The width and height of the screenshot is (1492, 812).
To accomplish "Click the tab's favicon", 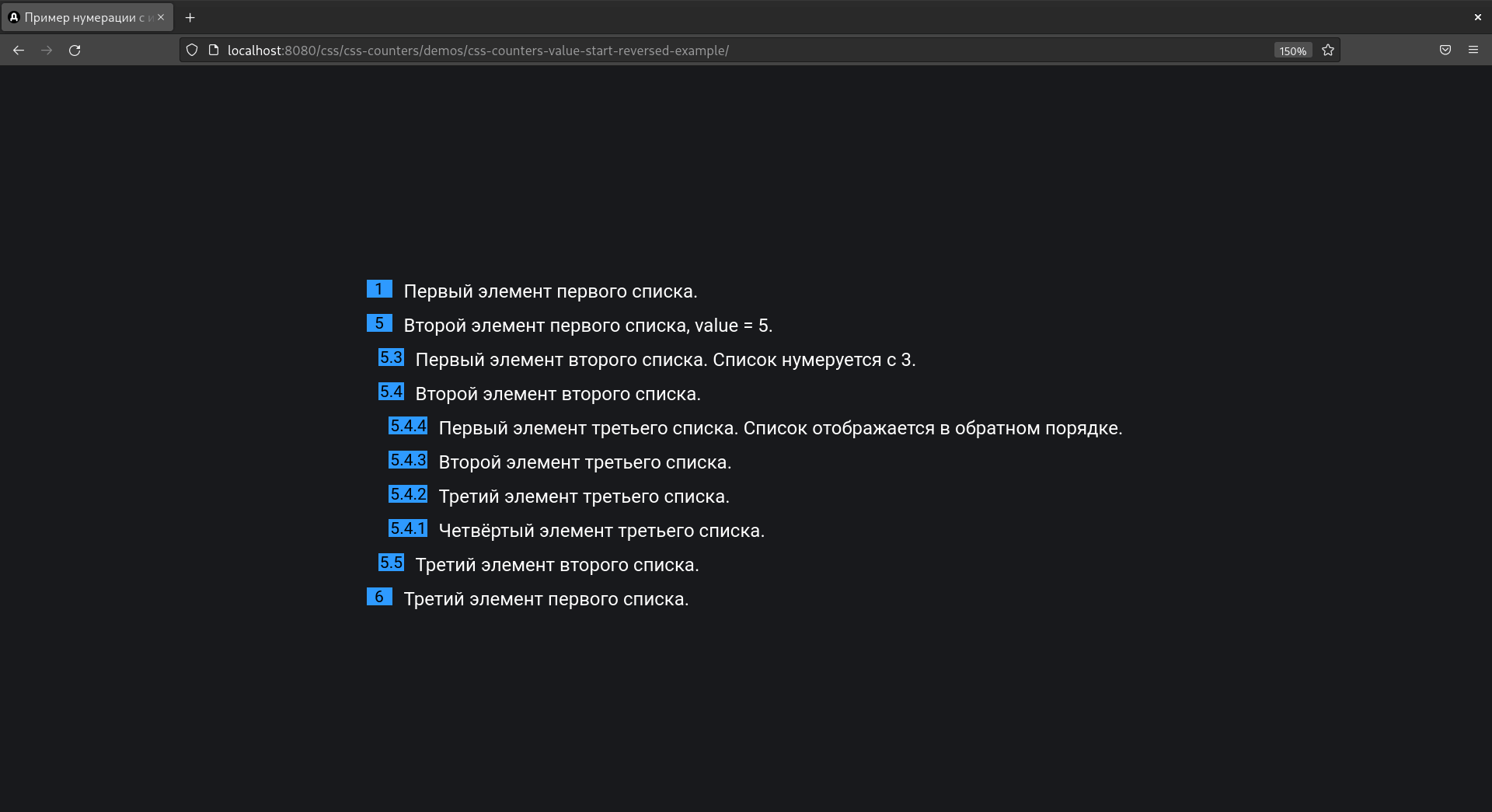I will (13, 17).
